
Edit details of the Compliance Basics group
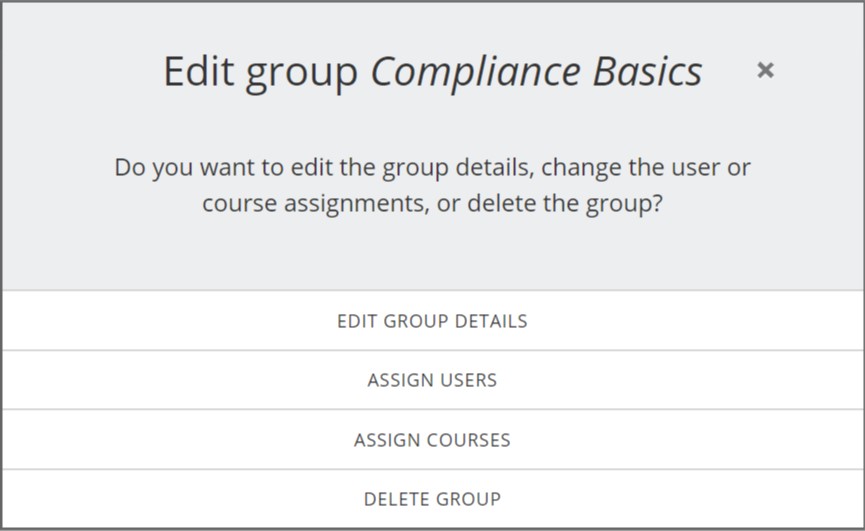[x=432, y=321]
